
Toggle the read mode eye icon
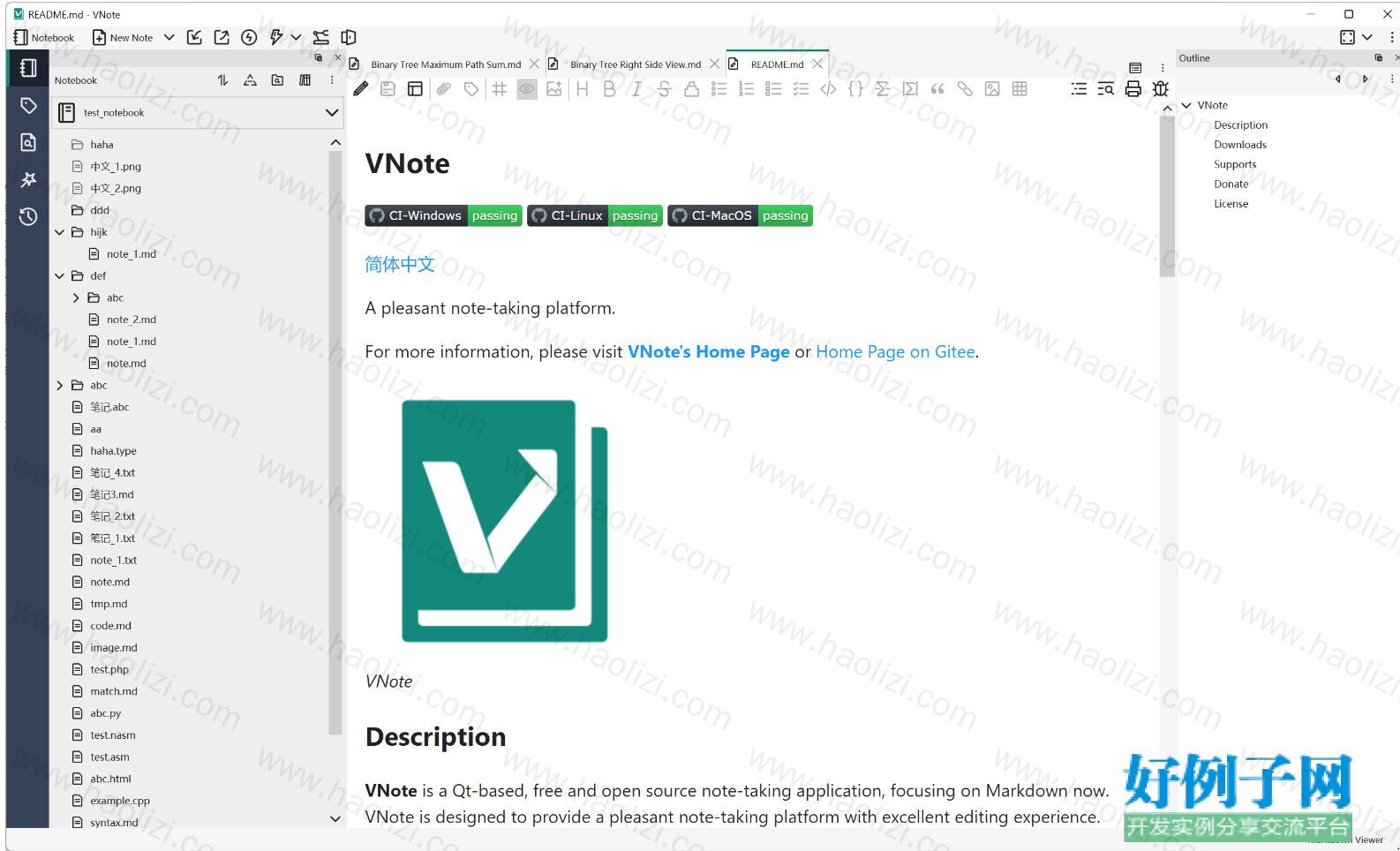pos(527,89)
